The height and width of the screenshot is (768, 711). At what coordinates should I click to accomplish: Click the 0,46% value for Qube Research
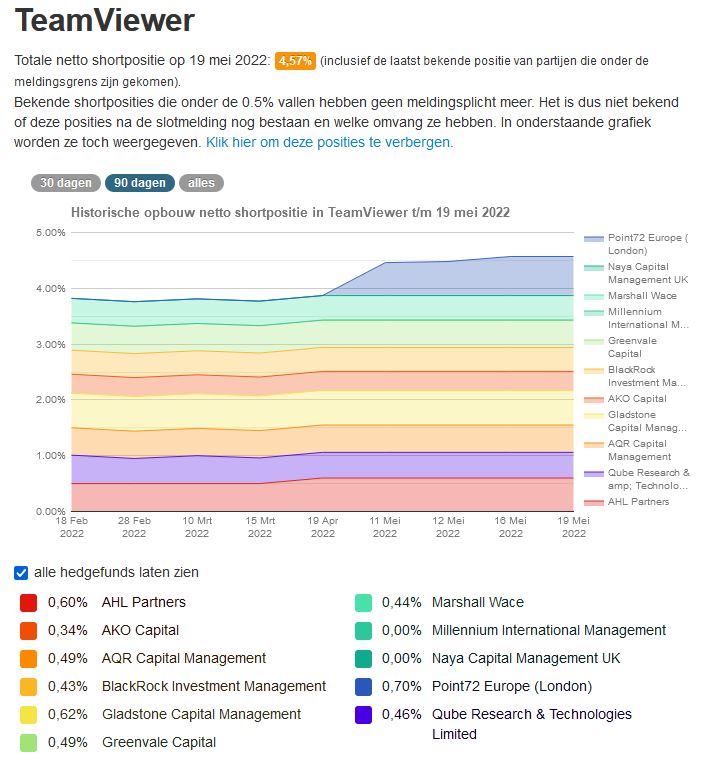(x=402, y=715)
